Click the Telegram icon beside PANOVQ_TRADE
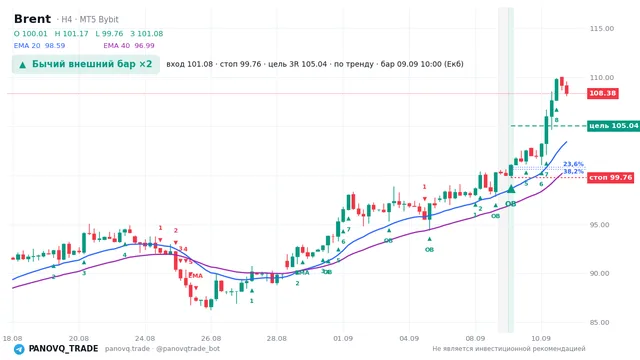This screenshot has width=640, height=360. 19,349
